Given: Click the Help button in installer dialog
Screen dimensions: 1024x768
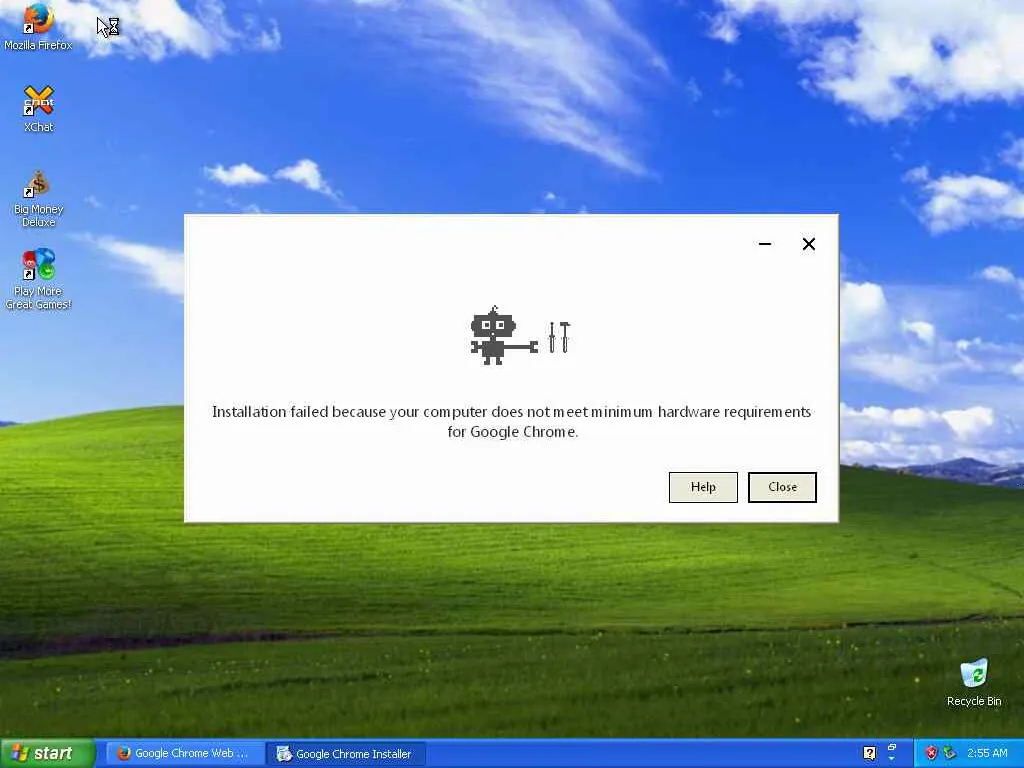Looking at the screenshot, I should 703,487.
